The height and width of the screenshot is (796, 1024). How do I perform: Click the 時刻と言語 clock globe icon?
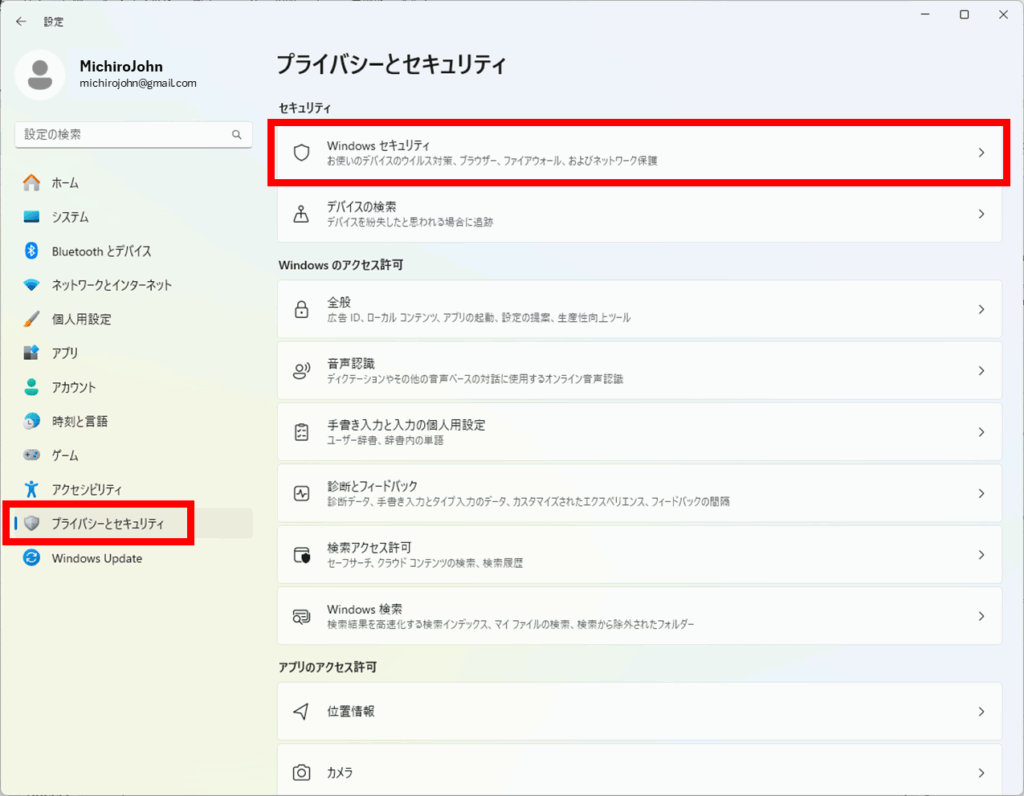point(31,421)
